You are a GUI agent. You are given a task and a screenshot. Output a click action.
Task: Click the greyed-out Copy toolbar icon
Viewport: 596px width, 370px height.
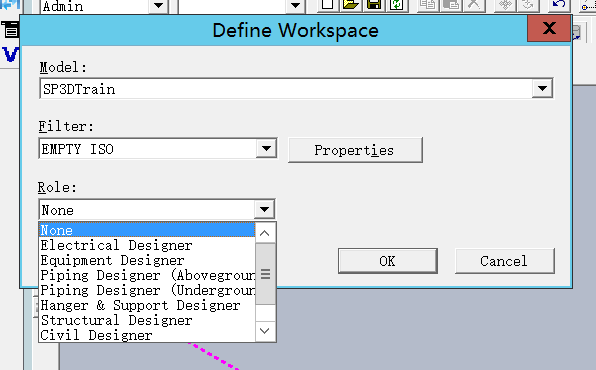(x=428, y=5)
